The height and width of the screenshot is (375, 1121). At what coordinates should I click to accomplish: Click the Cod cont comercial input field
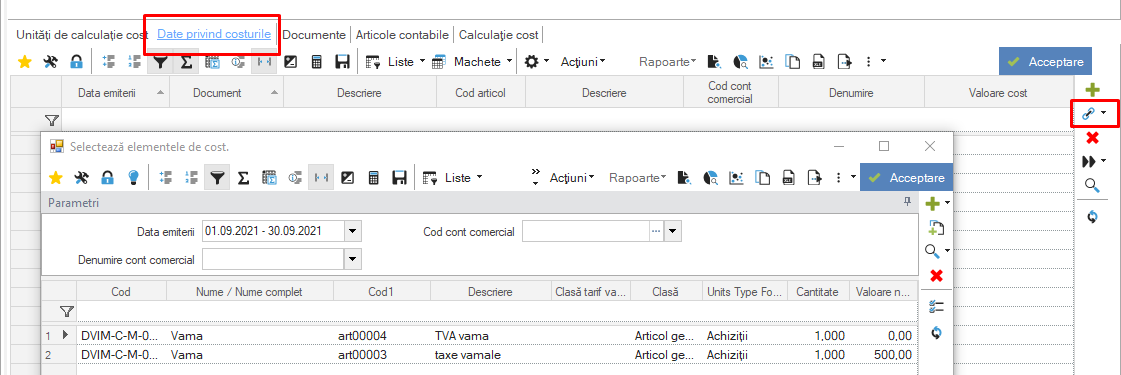pos(586,231)
